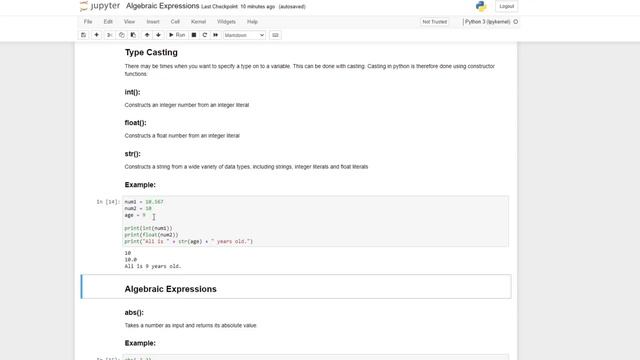Viewport: 640px width, 360px height.
Task: Click the float(): subheading
Action: click(136, 123)
